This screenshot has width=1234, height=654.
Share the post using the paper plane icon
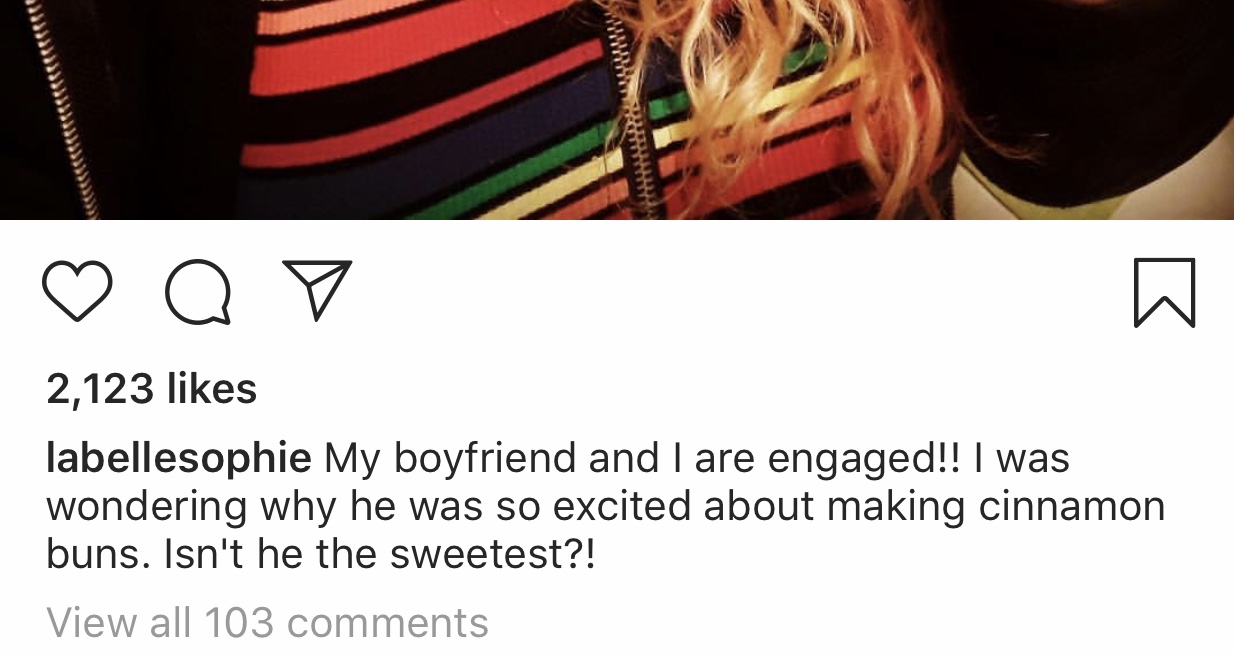pyautogui.click(x=317, y=289)
